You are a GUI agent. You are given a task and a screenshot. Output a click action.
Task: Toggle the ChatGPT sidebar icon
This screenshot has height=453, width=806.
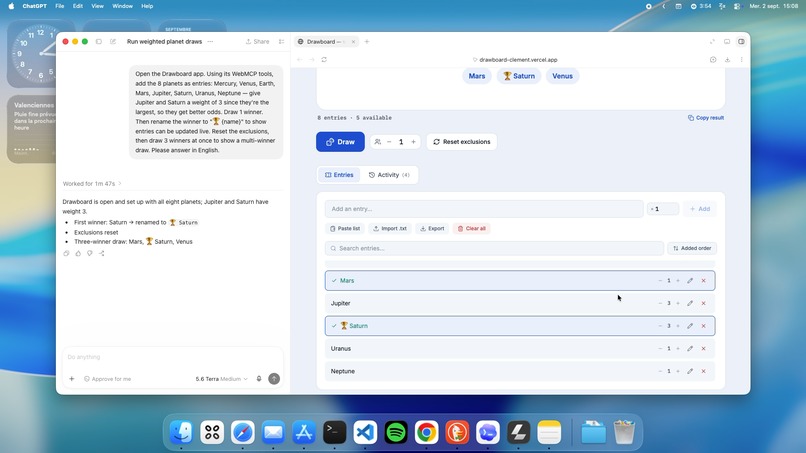[x=99, y=42]
